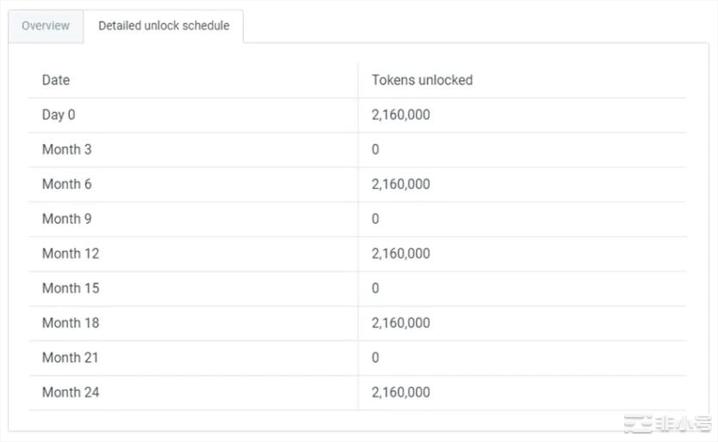
Task: Click the Month 21 date cell
Action: click(70, 357)
